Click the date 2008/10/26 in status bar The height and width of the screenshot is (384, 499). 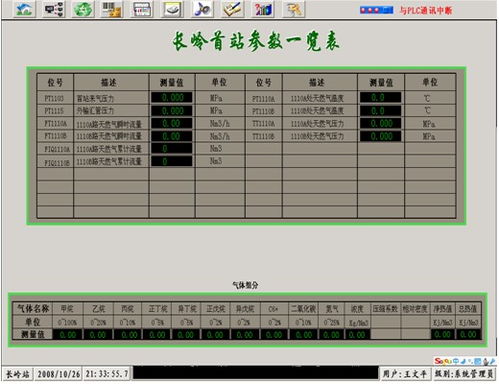coord(58,374)
